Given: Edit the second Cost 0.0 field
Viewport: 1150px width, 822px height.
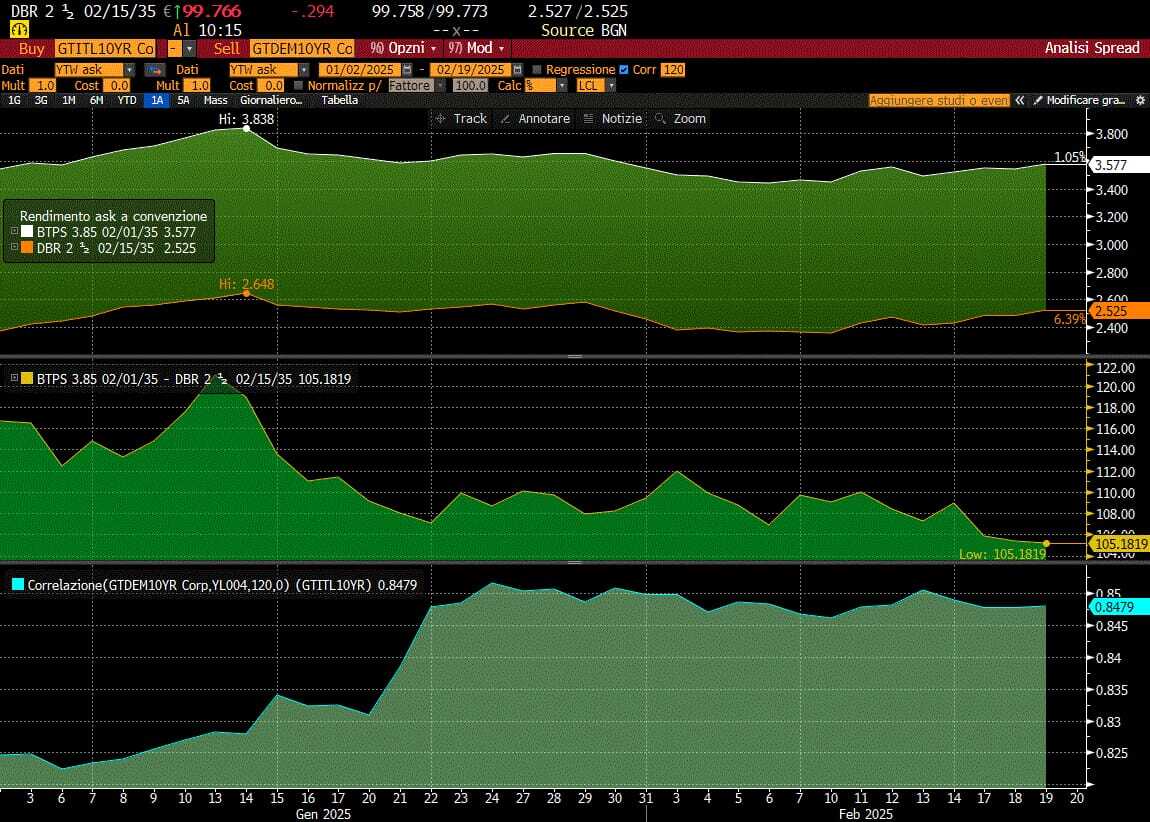Looking at the screenshot, I should tap(271, 86).
